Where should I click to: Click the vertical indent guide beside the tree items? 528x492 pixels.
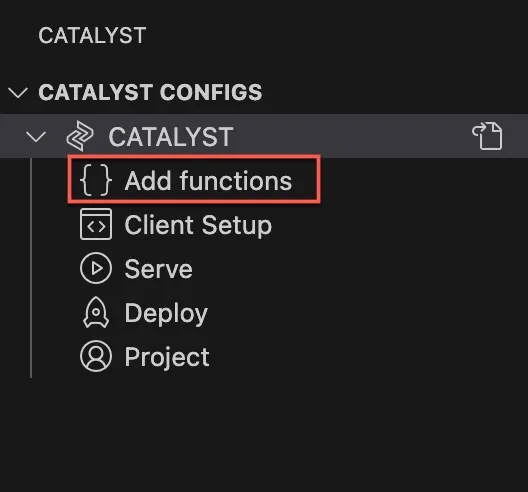click(x=31, y=268)
